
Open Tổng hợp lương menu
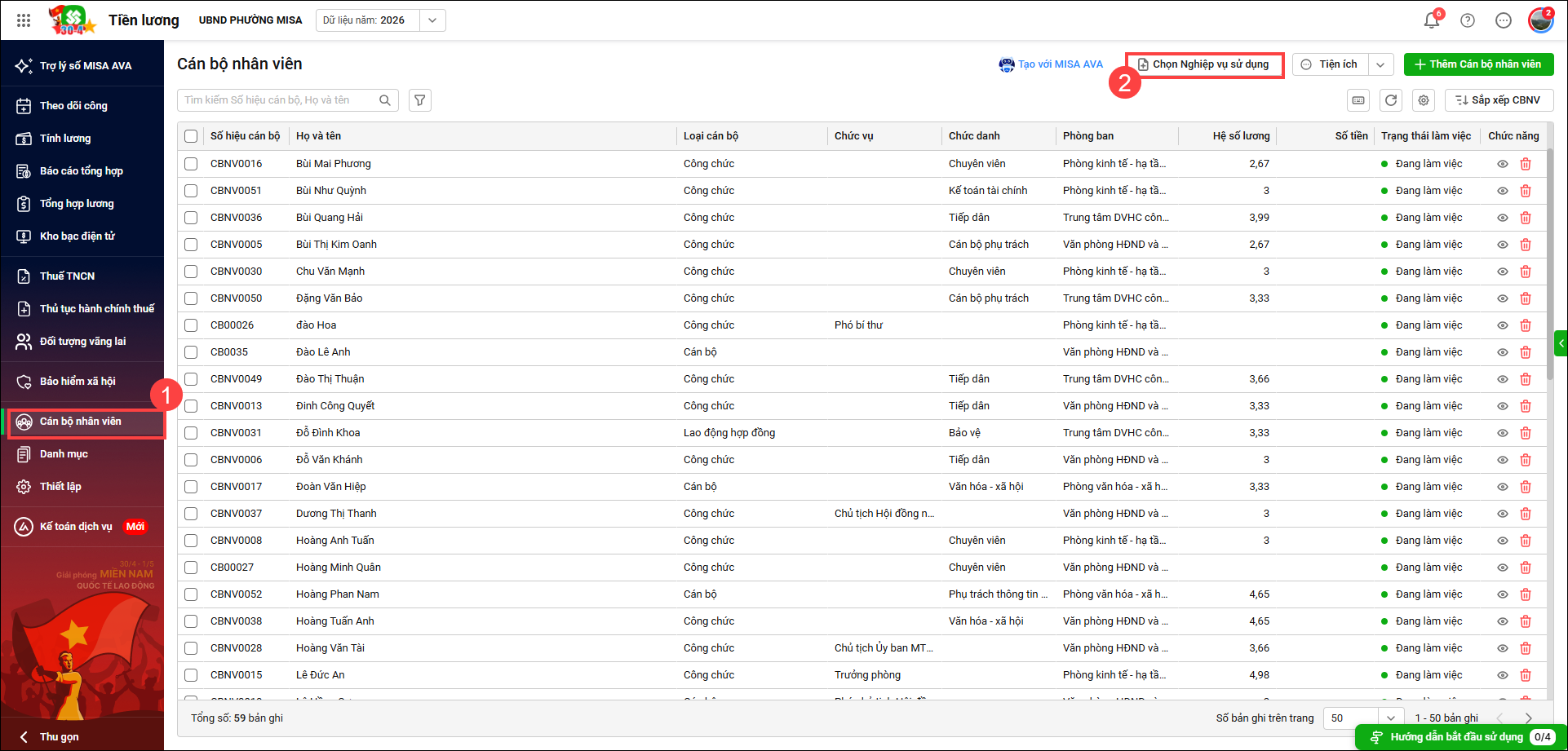point(82,204)
